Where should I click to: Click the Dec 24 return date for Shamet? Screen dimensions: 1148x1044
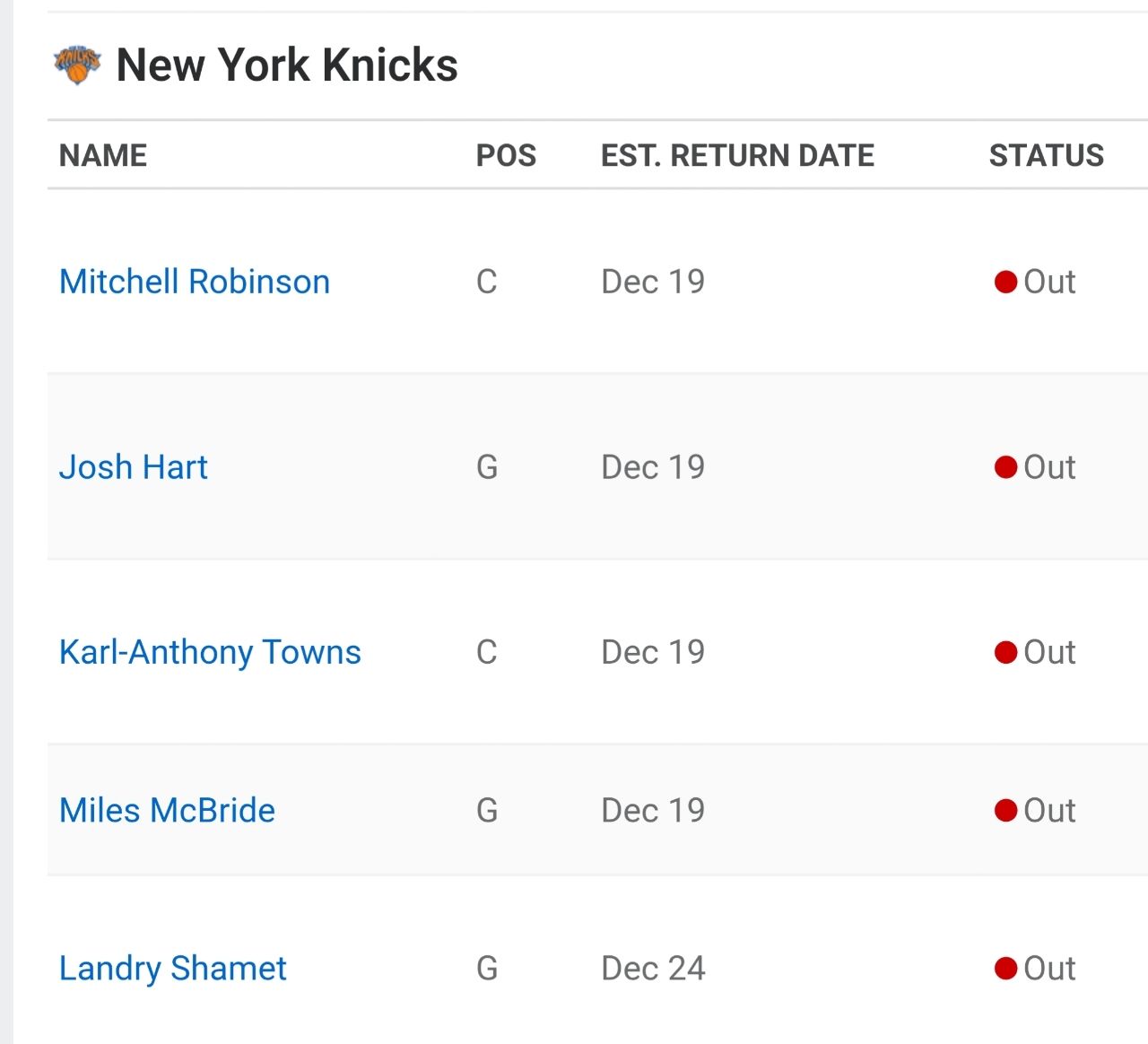click(653, 969)
